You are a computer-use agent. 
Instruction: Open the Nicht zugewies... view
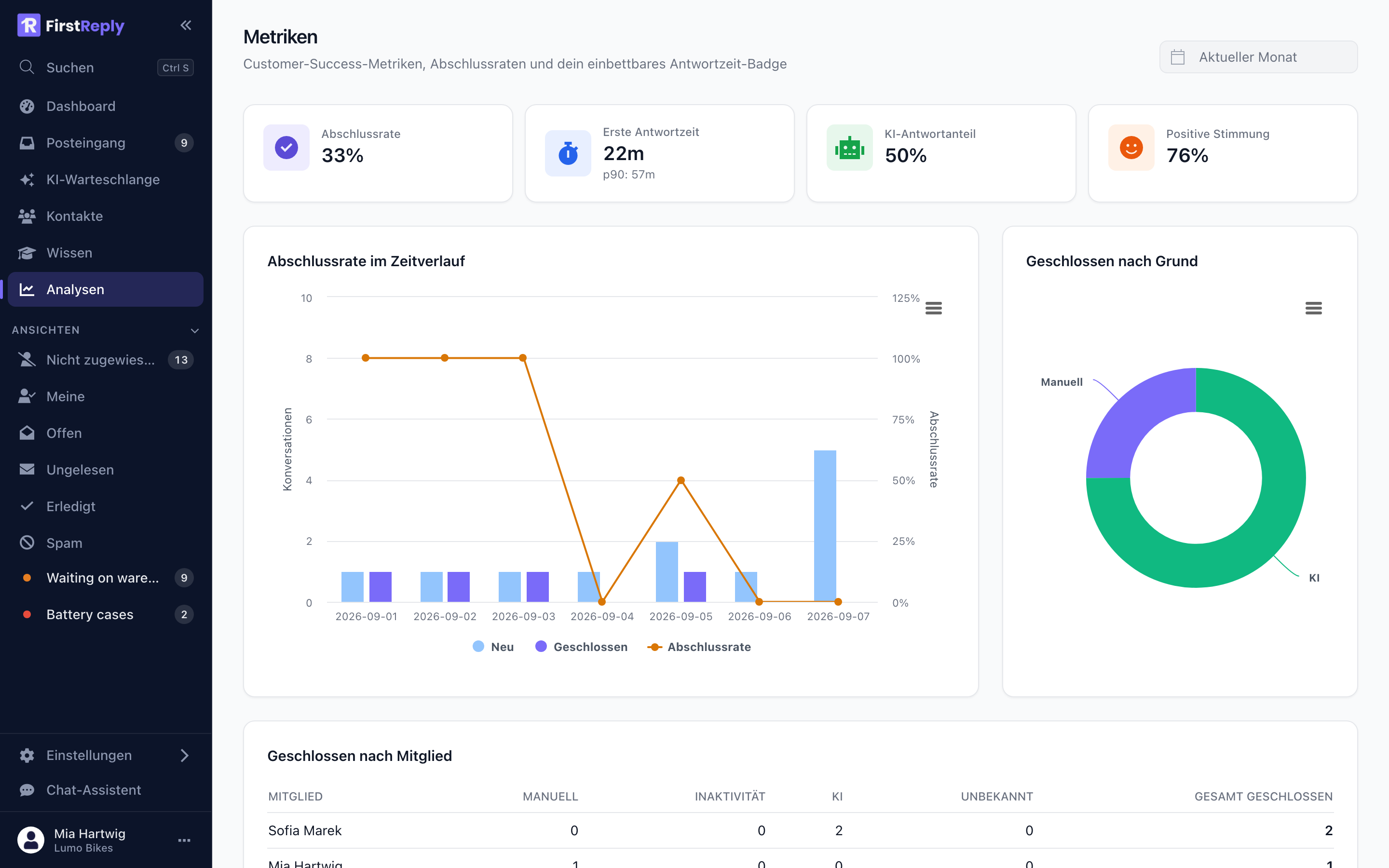[x=106, y=360]
